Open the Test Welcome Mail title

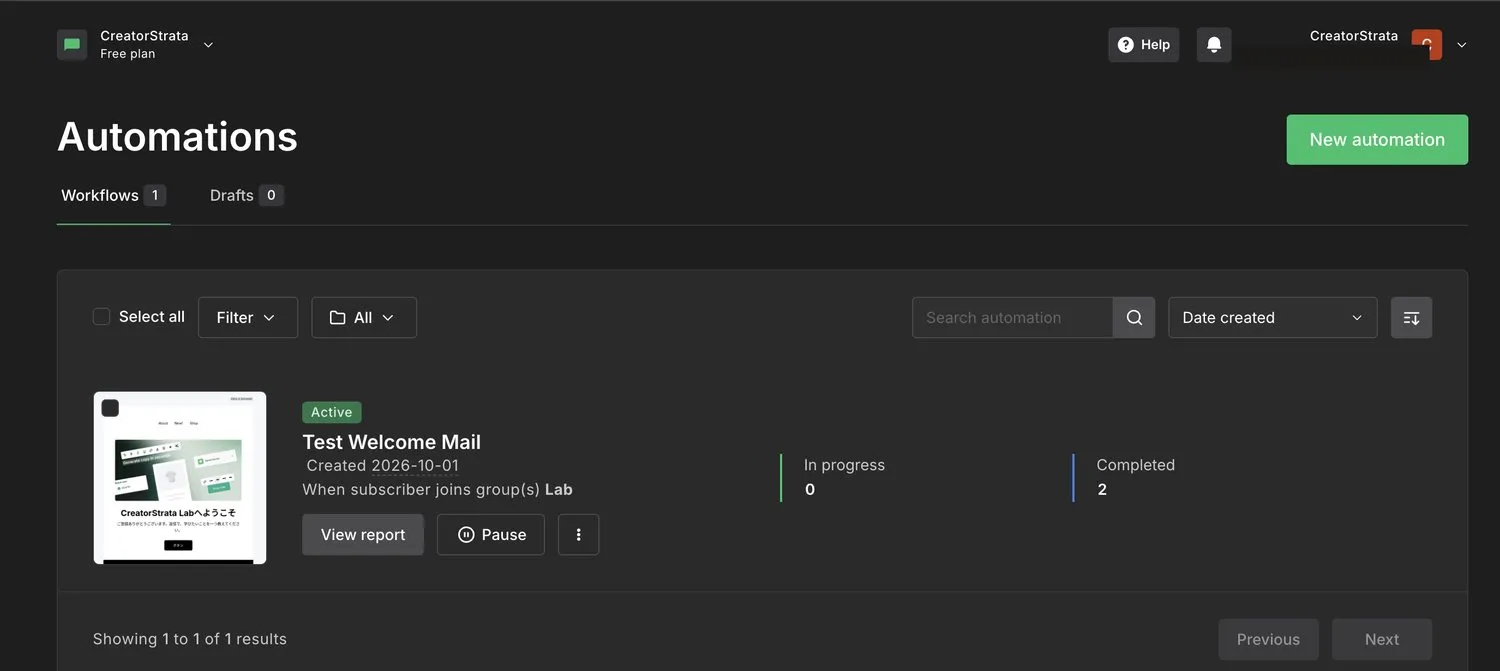(392, 442)
